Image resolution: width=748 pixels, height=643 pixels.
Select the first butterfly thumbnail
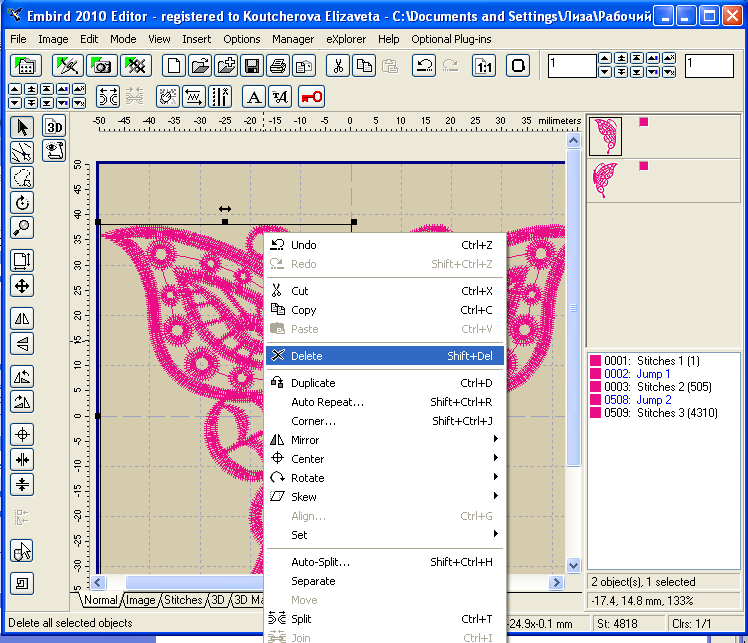pyautogui.click(x=605, y=135)
